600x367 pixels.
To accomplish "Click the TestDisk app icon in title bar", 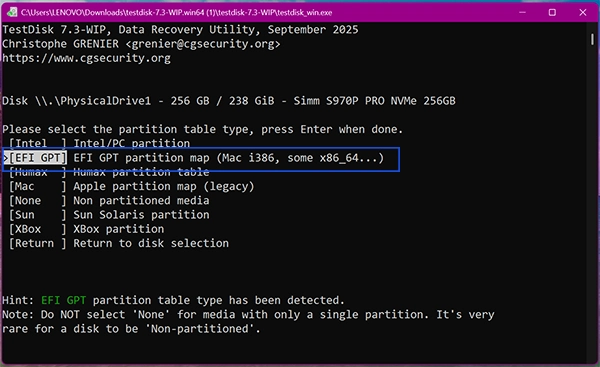I will click(12, 12).
